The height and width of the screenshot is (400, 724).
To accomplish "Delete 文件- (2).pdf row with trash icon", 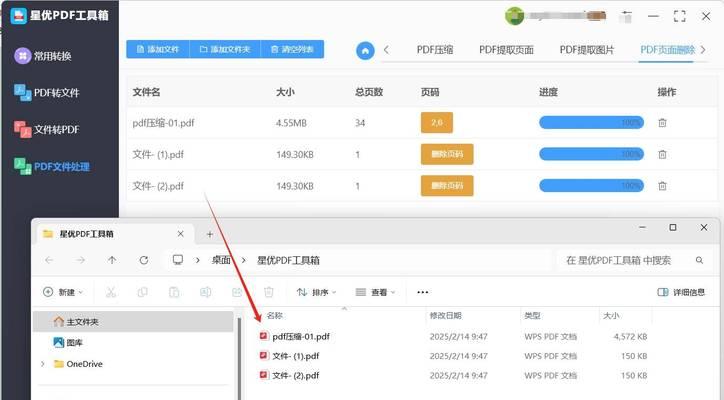I will coord(662,186).
